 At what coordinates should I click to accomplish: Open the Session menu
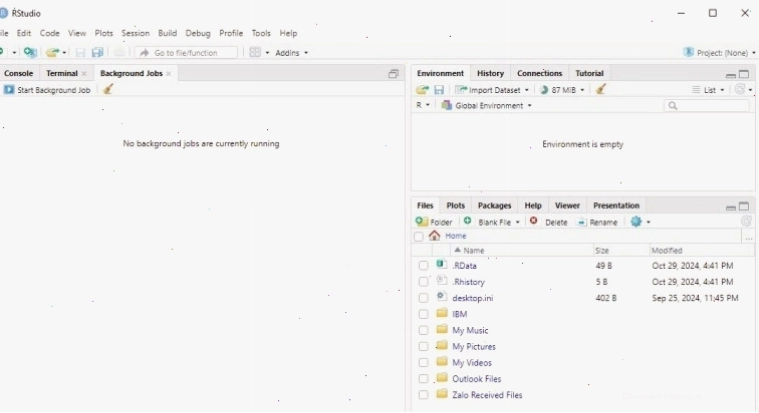pyautogui.click(x=135, y=33)
